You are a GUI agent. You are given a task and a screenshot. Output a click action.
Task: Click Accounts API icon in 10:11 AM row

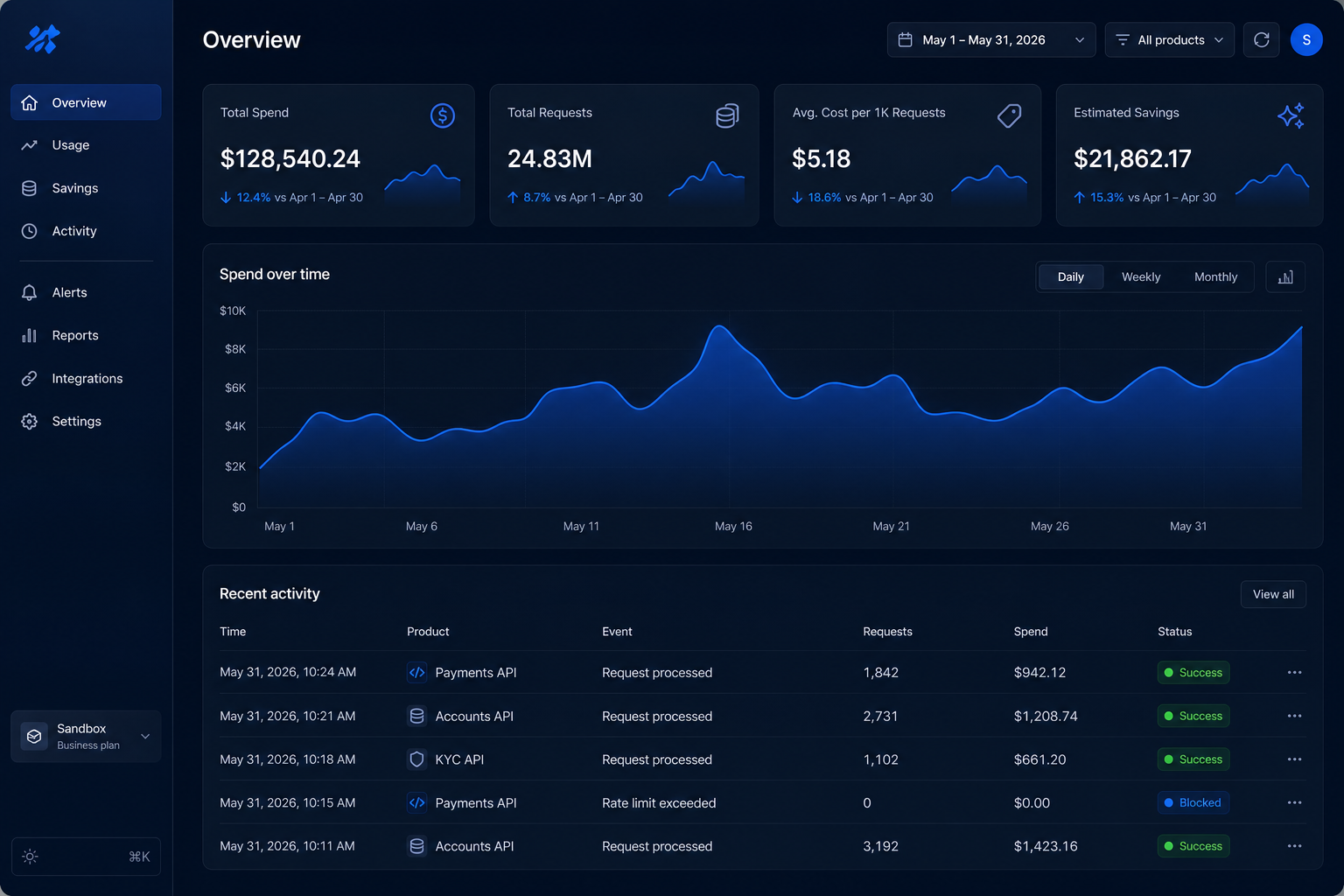[417, 846]
